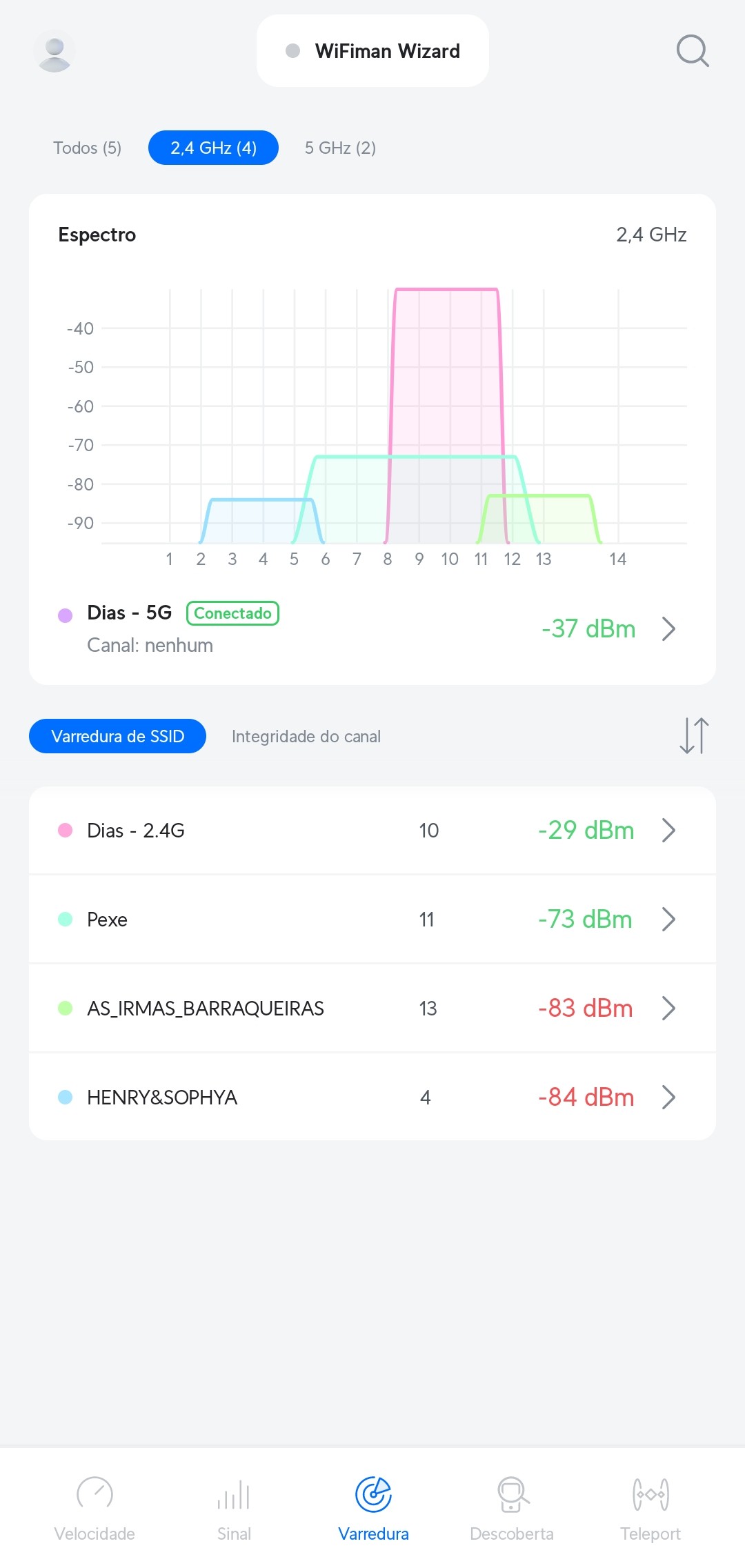This screenshot has width=745, height=1568.
Task: Select the Todos (5) filter
Action: tap(88, 148)
